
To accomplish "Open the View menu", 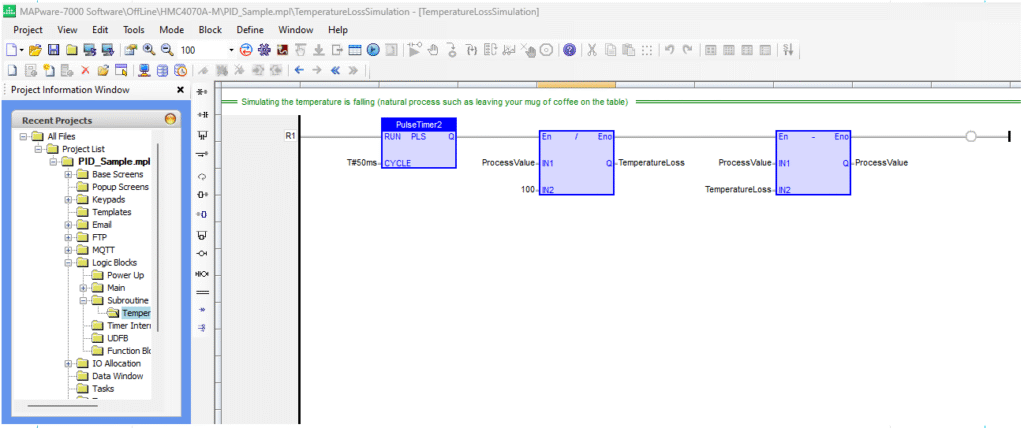I will click(67, 29).
